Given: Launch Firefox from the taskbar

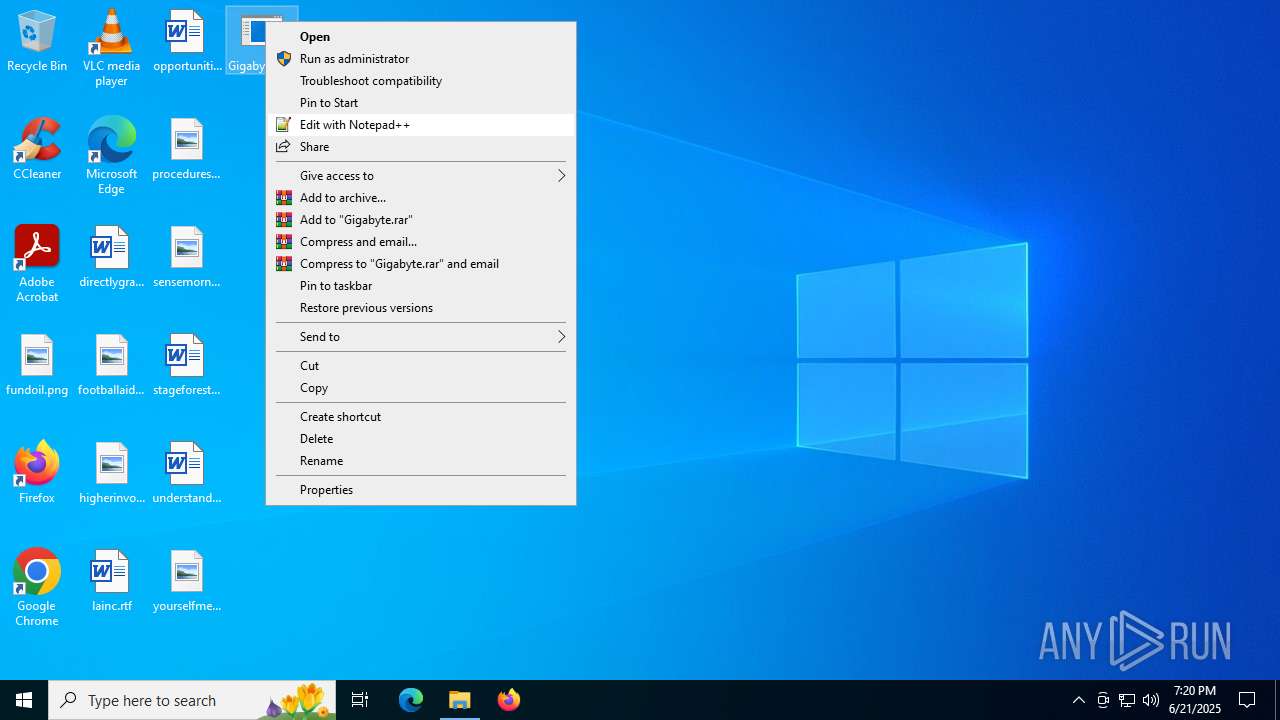Looking at the screenshot, I should (509, 700).
